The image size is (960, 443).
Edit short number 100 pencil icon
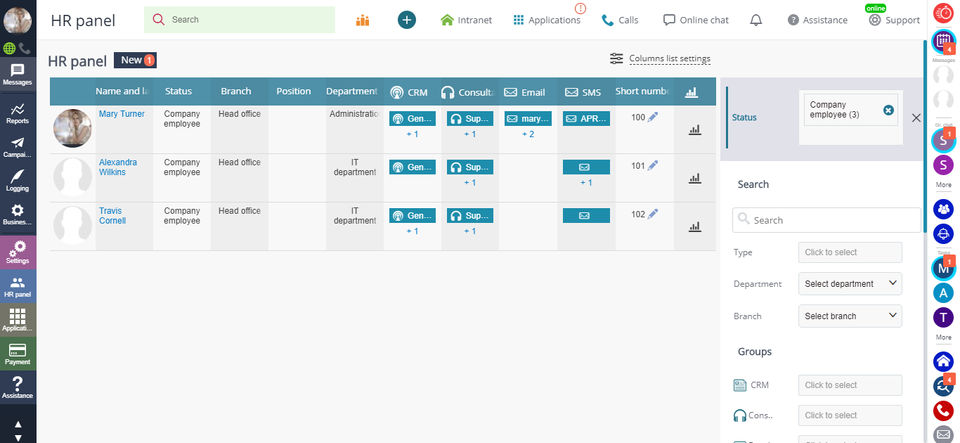pyautogui.click(x=653, y=117)
